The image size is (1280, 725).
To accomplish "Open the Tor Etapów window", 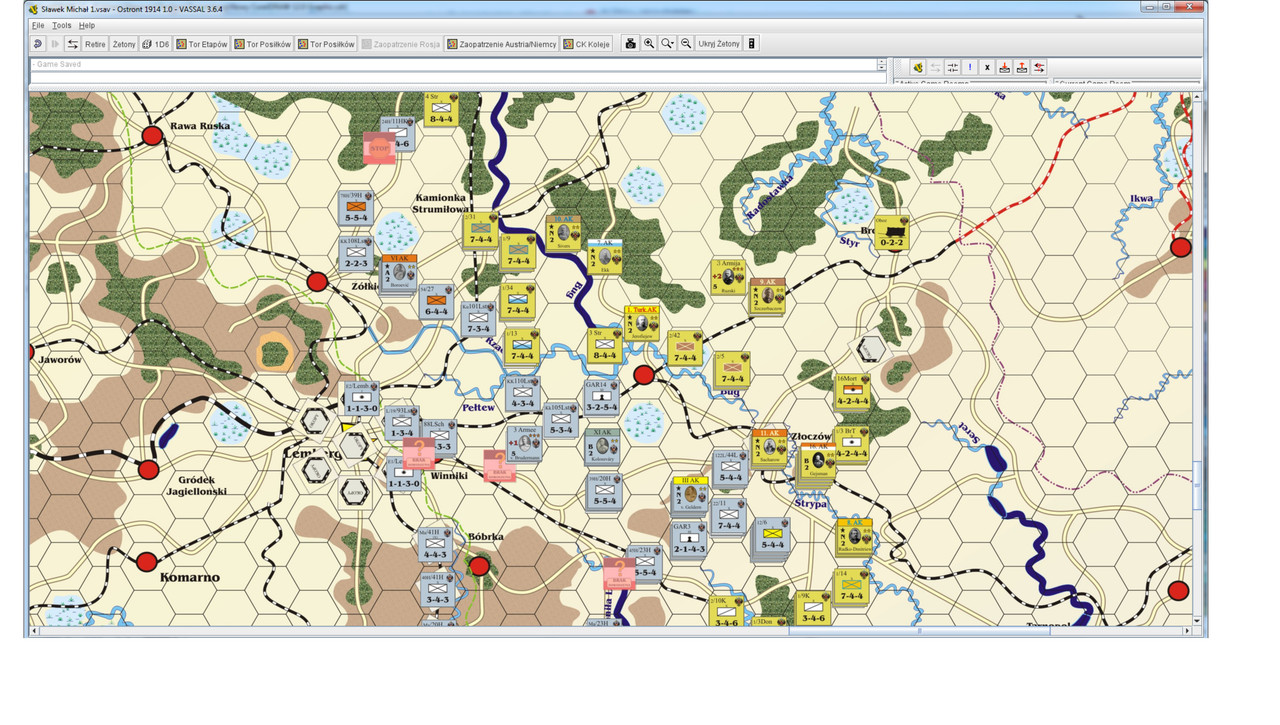I will [x=202, y=44].
